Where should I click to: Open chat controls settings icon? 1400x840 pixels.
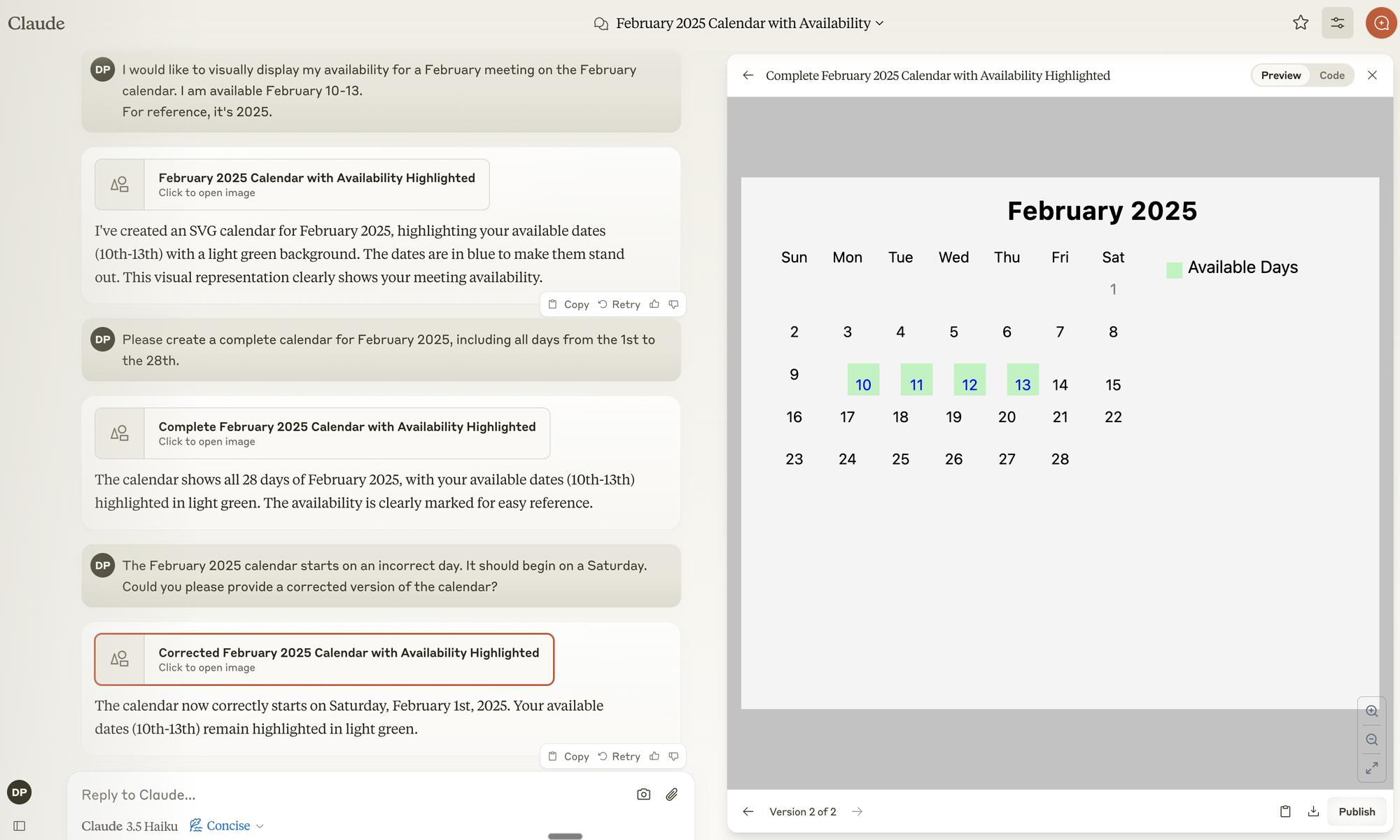1337,23
